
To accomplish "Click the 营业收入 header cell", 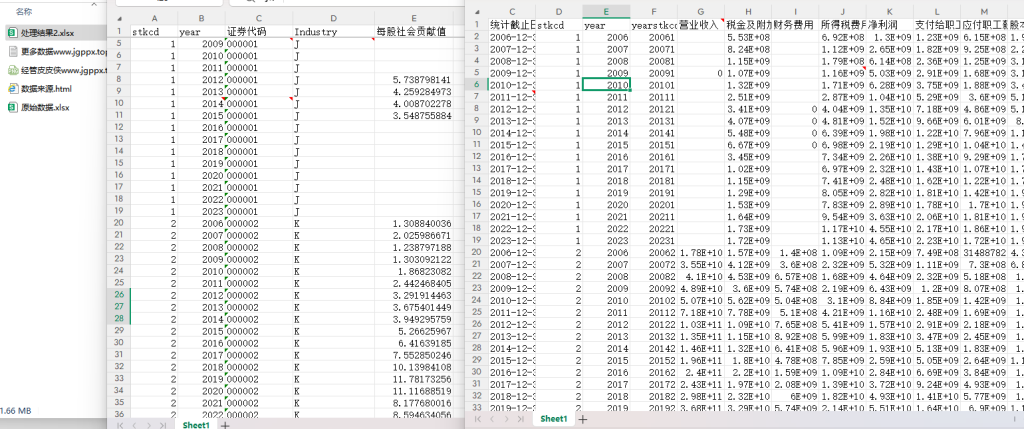I will coord(701,24).
